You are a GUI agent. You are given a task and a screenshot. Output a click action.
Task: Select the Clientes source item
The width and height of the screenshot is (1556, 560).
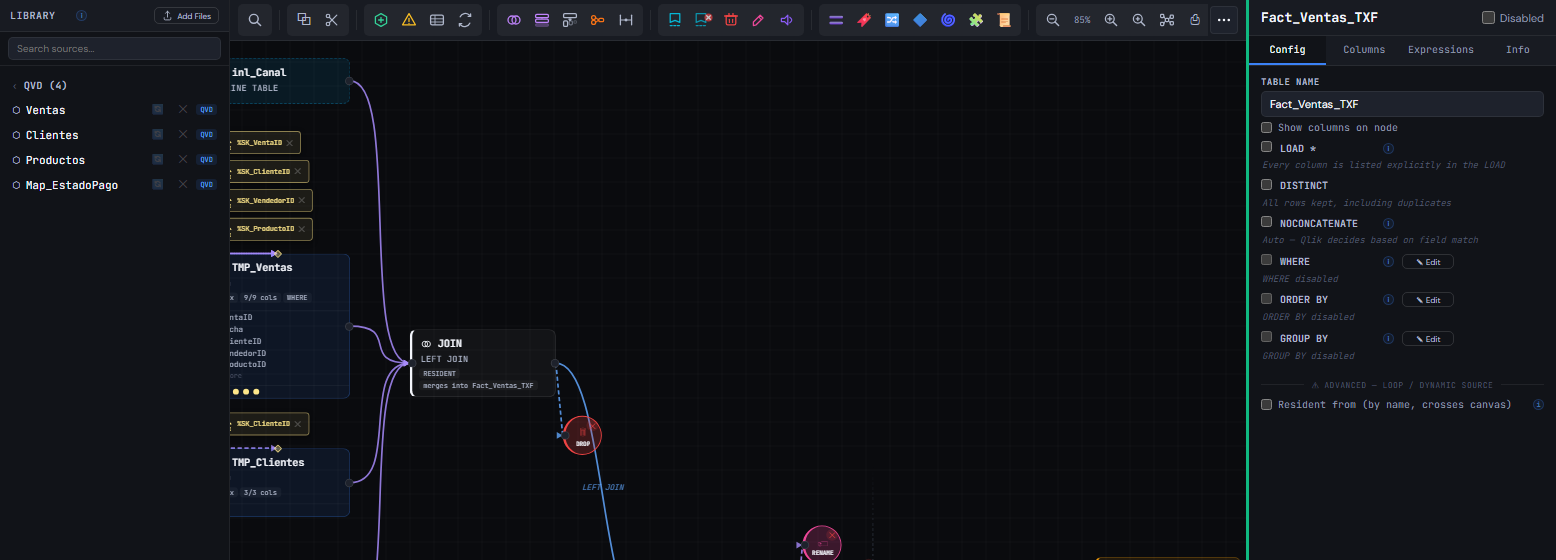click(52, 135)
